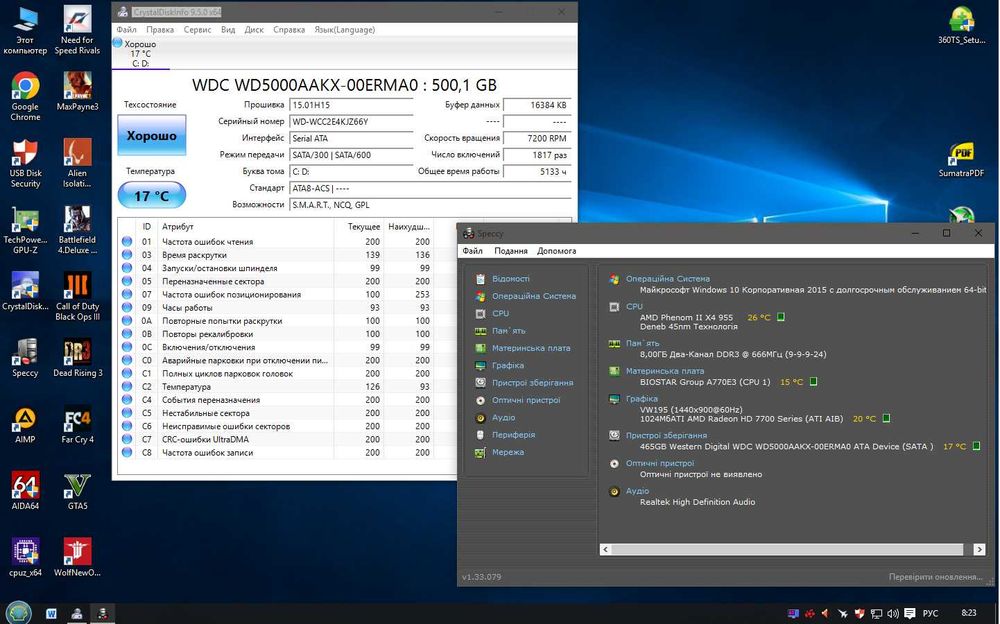Select Відомості in Speccy sidebar
The image size is (1000, 624).
pos(510,279)
